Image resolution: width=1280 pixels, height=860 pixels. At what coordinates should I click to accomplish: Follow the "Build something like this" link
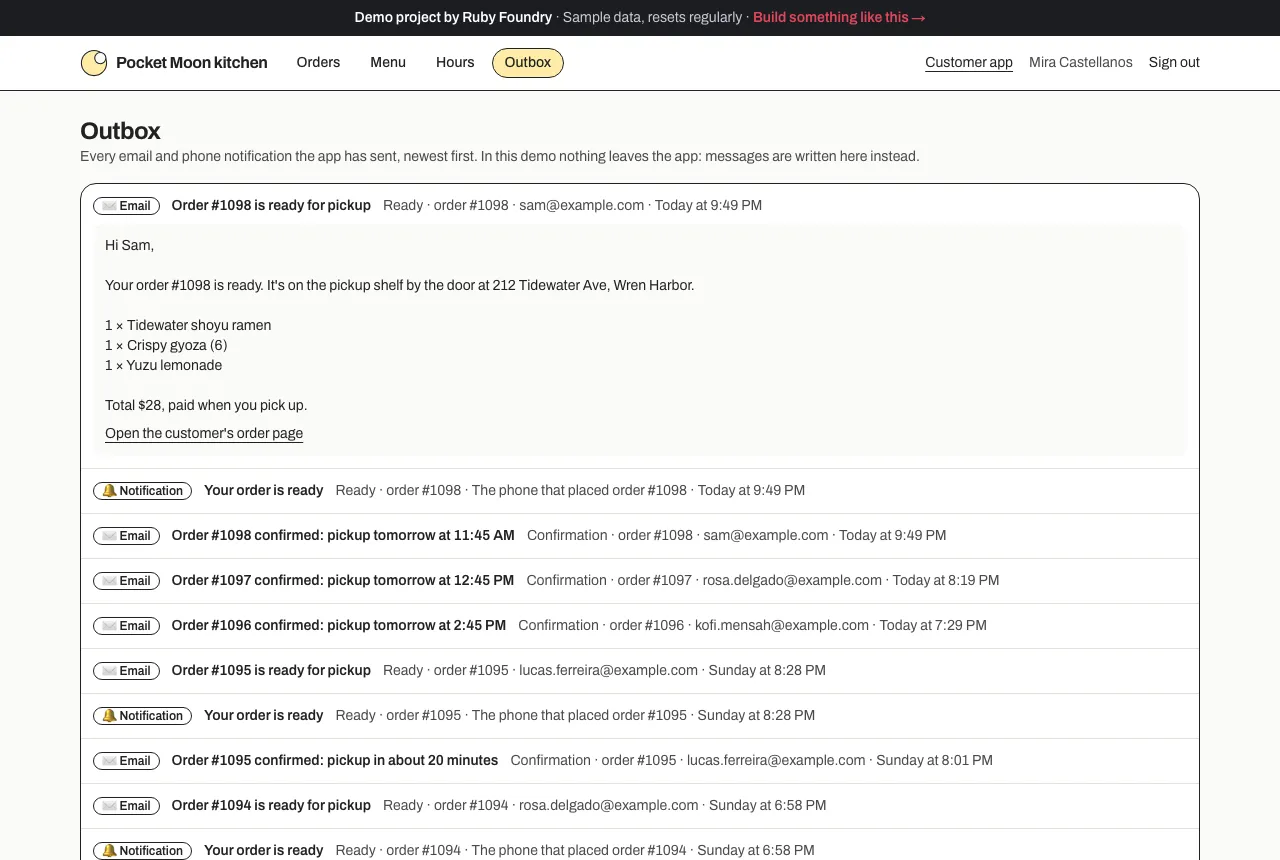click(839, 17)
